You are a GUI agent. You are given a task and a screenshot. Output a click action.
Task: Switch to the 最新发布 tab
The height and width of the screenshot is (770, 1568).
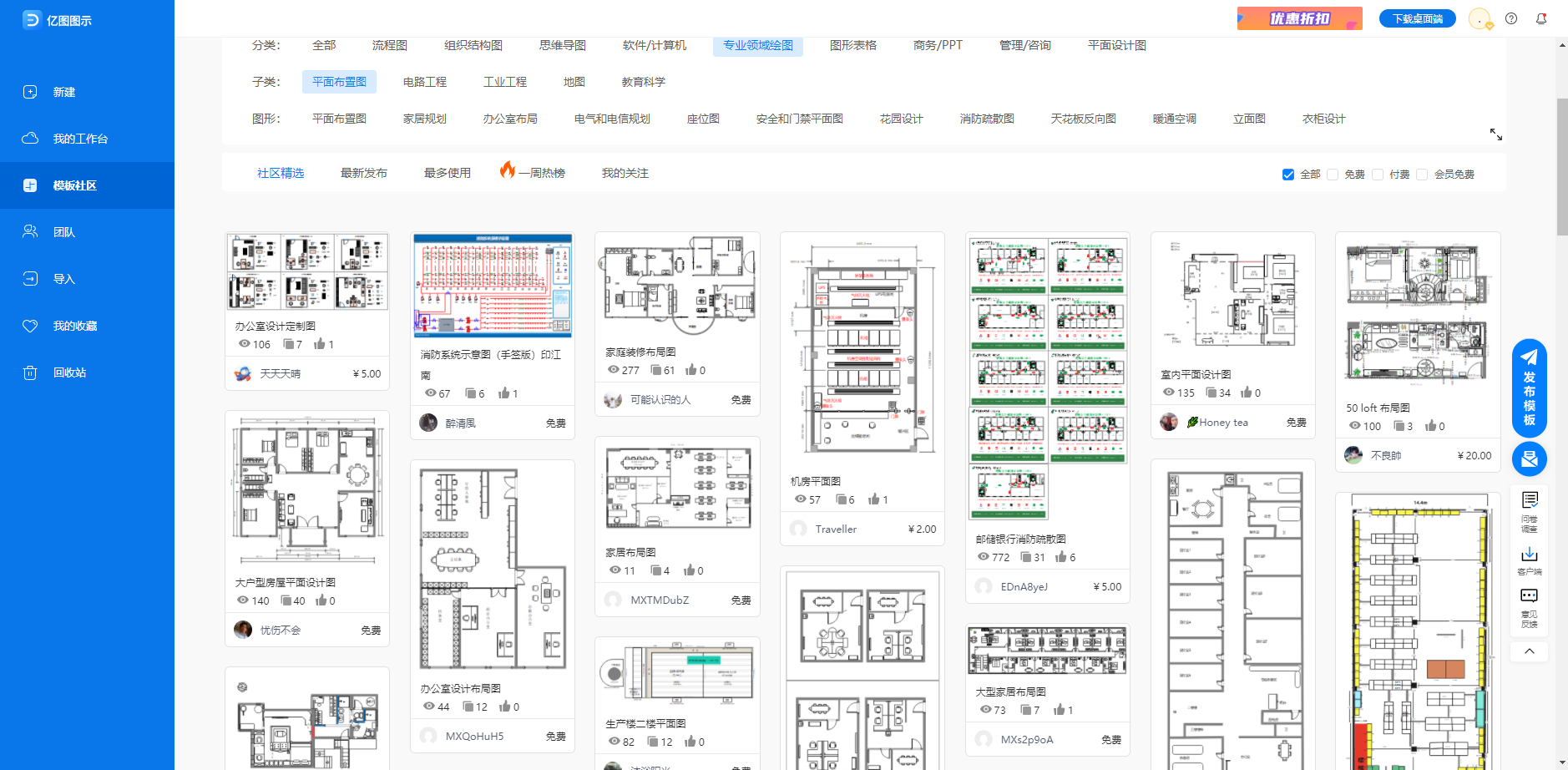click(x=364, y=173)
